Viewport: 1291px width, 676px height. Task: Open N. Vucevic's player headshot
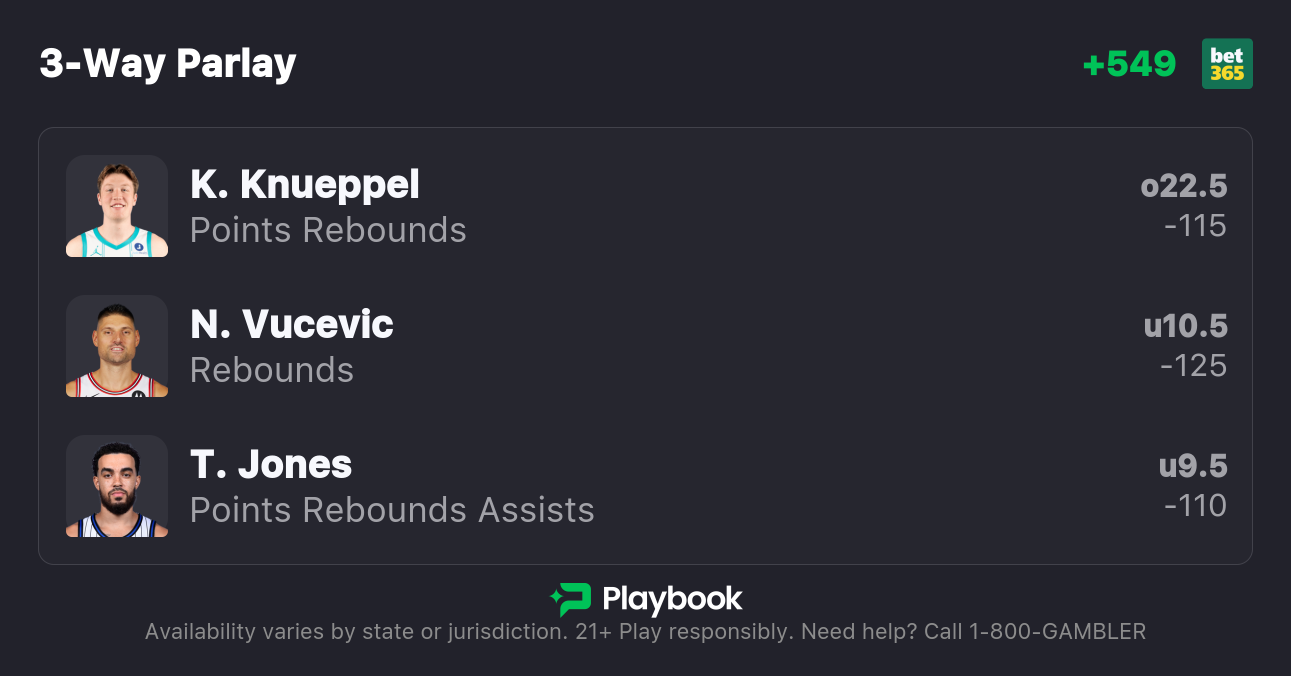tap(117, 346)
